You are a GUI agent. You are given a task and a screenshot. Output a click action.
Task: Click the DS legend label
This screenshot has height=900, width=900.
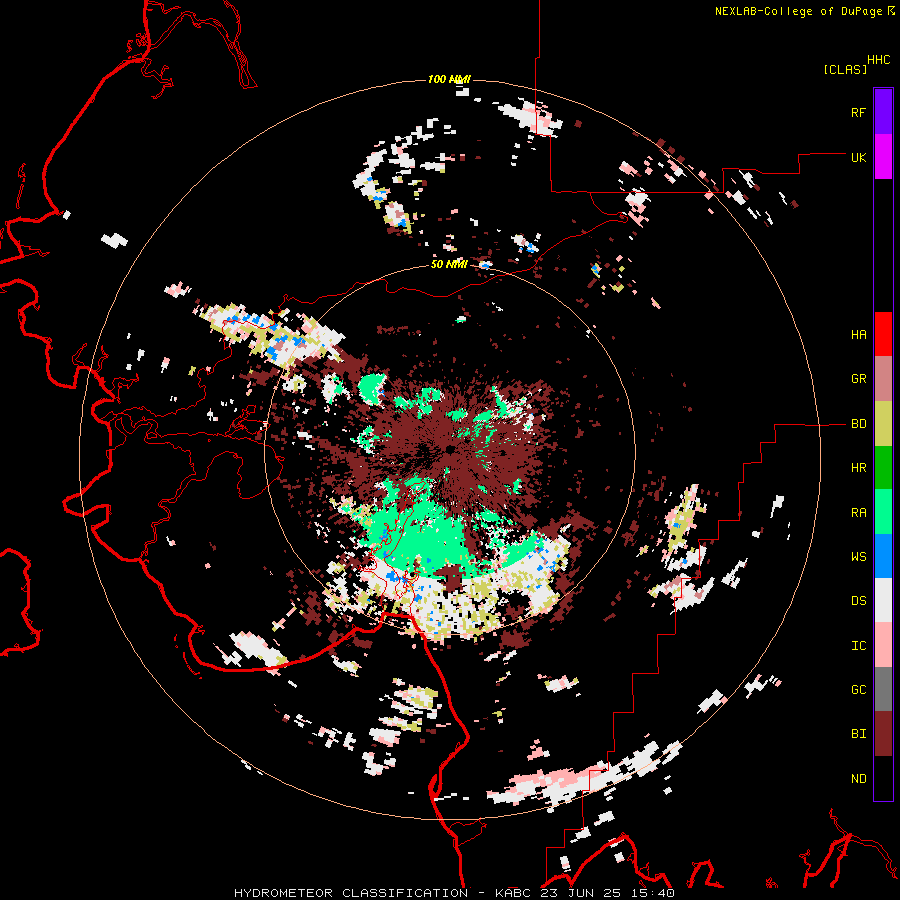coord(858,601)
